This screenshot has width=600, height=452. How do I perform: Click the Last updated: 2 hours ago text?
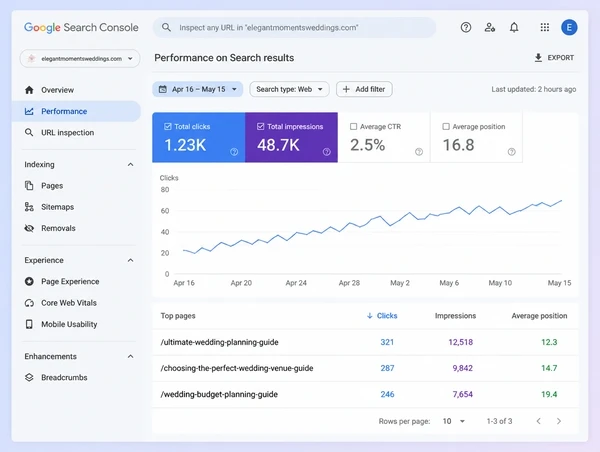click(x=534, y=89)
